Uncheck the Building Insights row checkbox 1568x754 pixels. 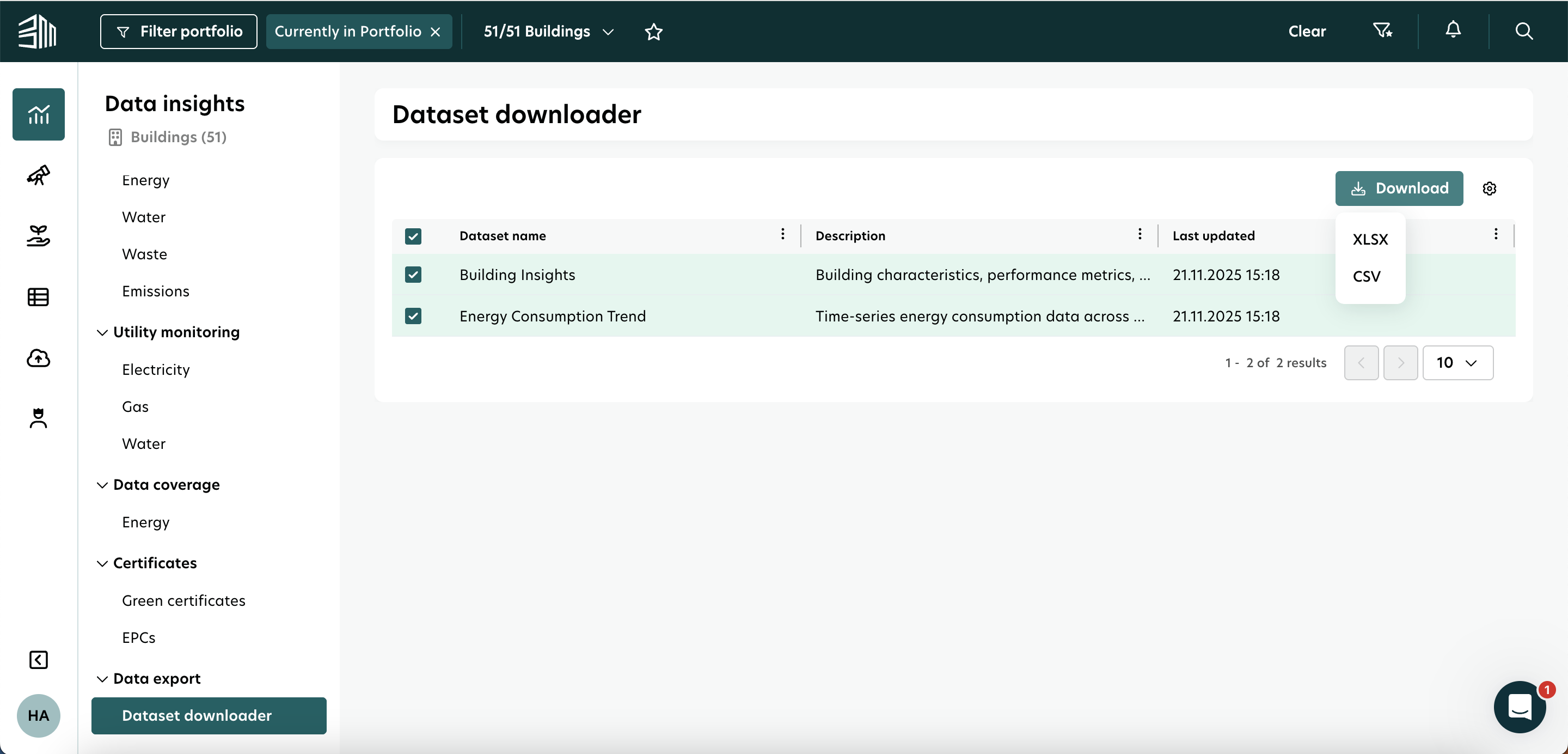(413, 275)
